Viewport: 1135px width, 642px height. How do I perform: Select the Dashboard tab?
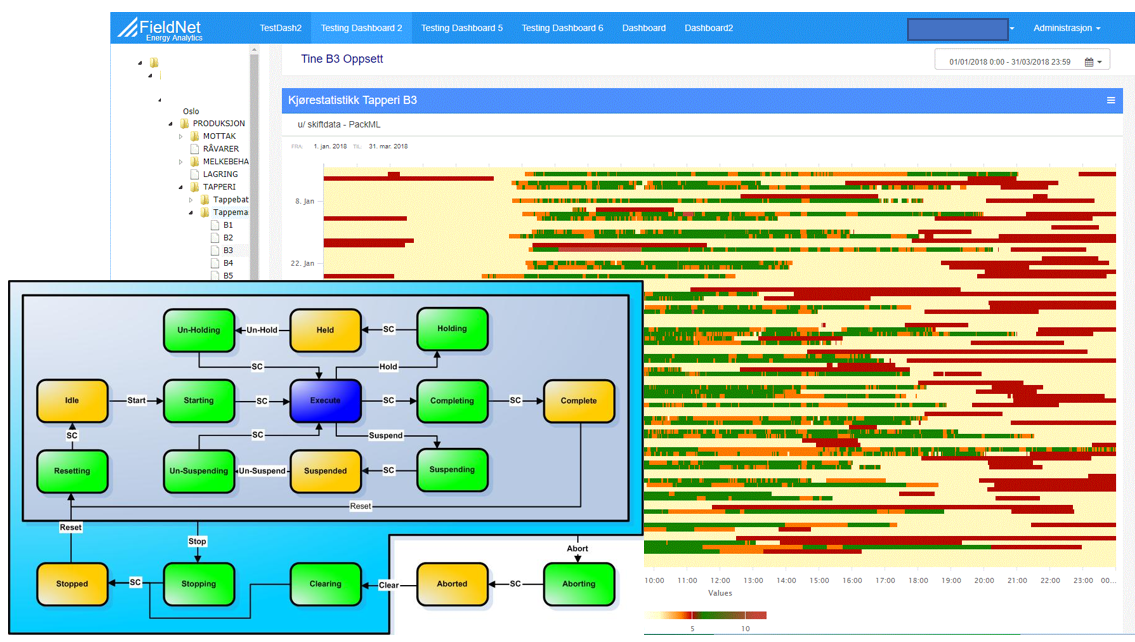pos(644,28)
